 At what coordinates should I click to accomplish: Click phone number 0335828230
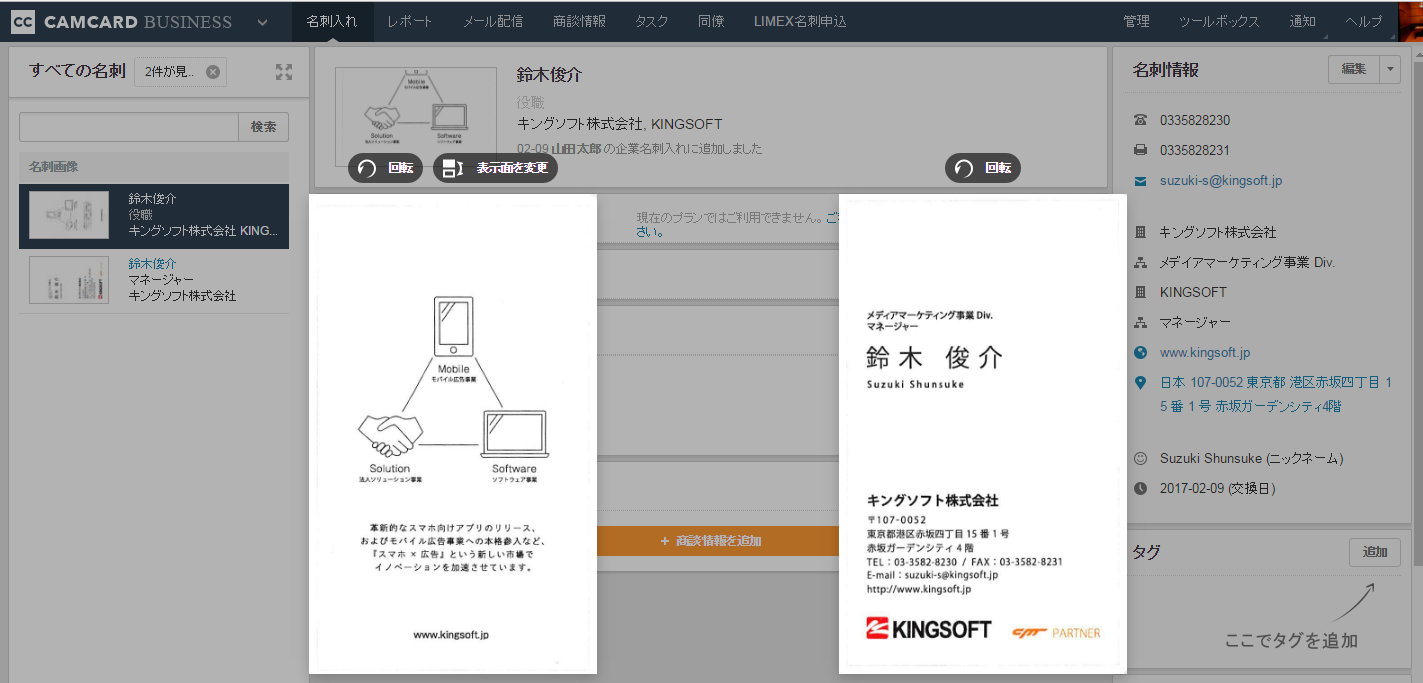(1195, 120)
